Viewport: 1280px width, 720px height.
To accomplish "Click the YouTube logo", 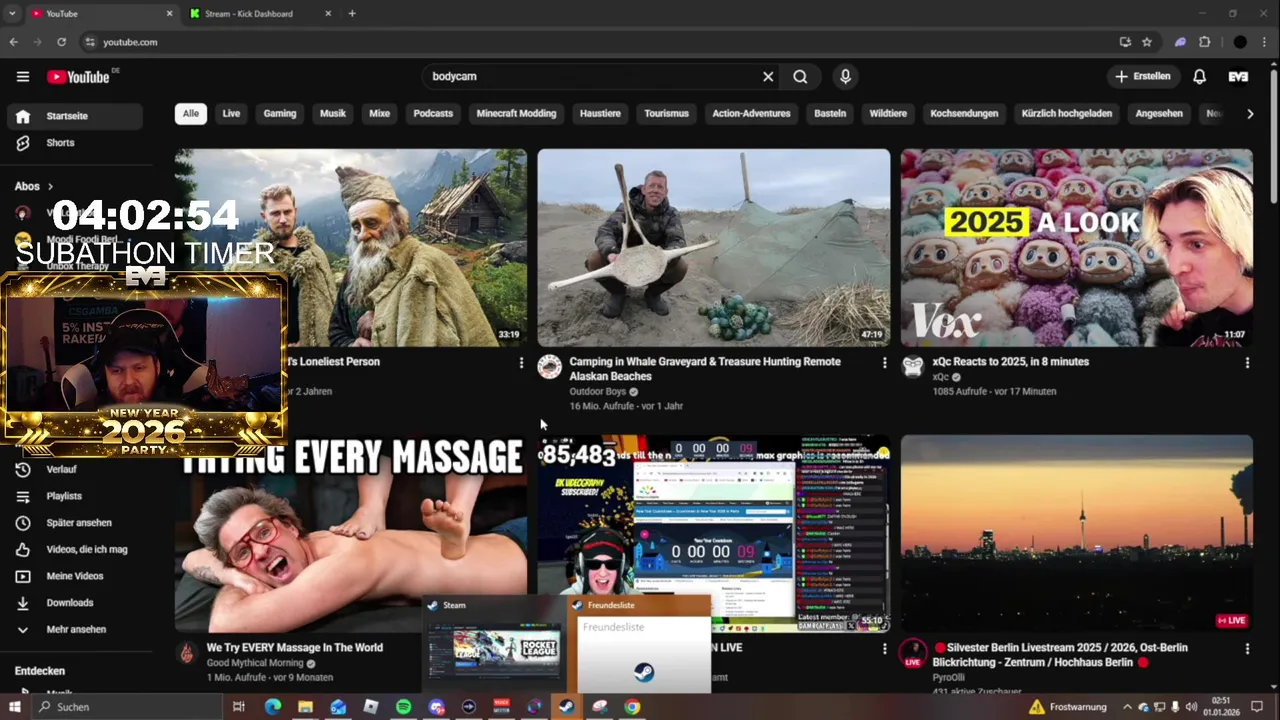I will point(79,77).
